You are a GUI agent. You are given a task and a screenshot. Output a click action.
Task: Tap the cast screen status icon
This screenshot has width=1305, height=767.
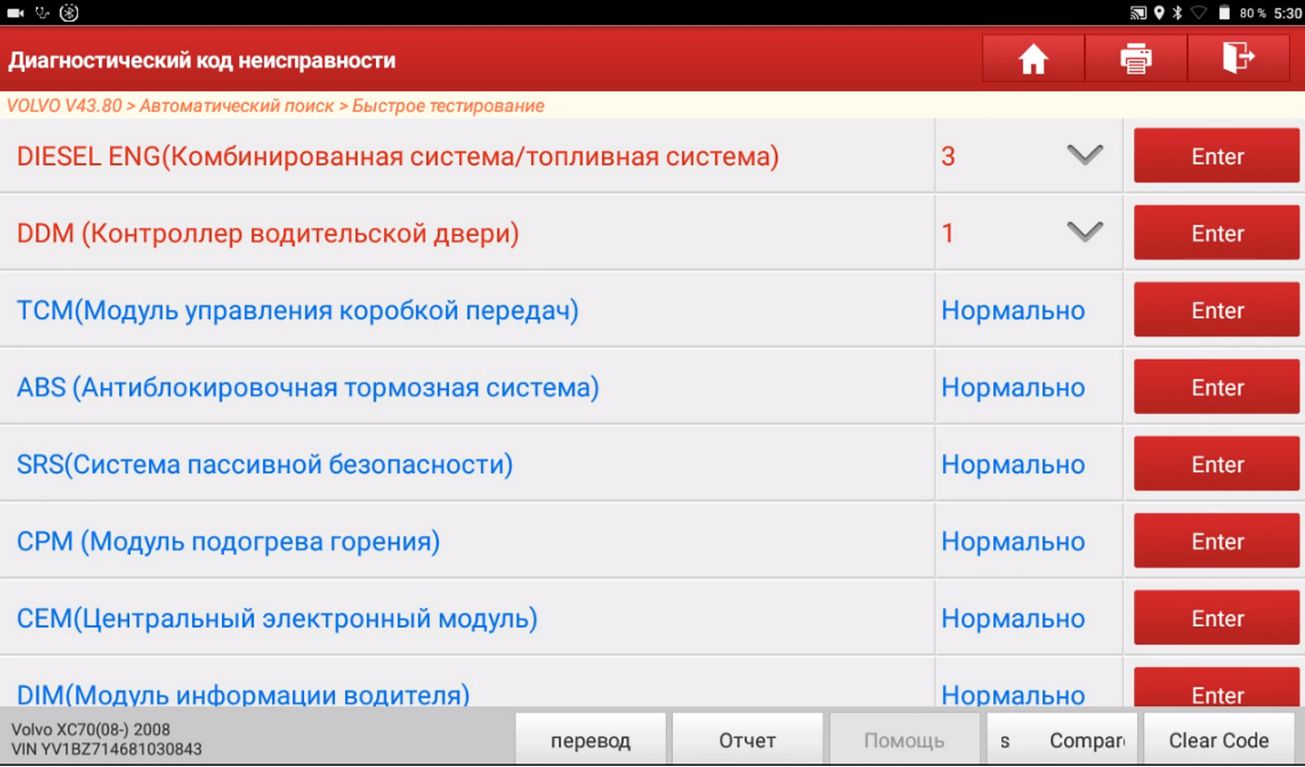tap(1138, 13)
